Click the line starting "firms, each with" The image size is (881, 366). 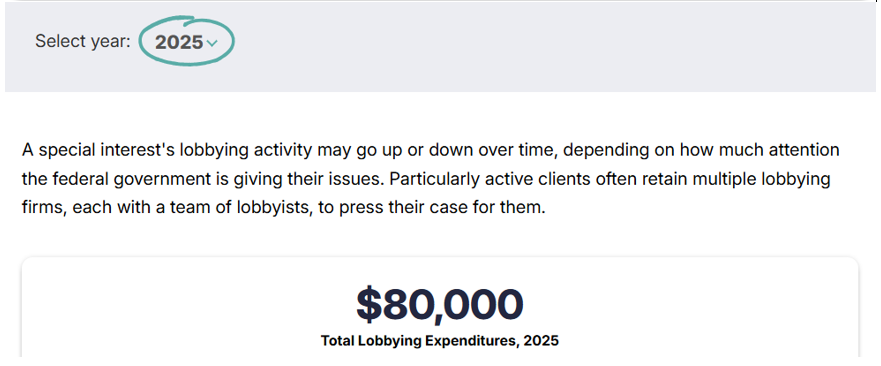pos(284,208)
